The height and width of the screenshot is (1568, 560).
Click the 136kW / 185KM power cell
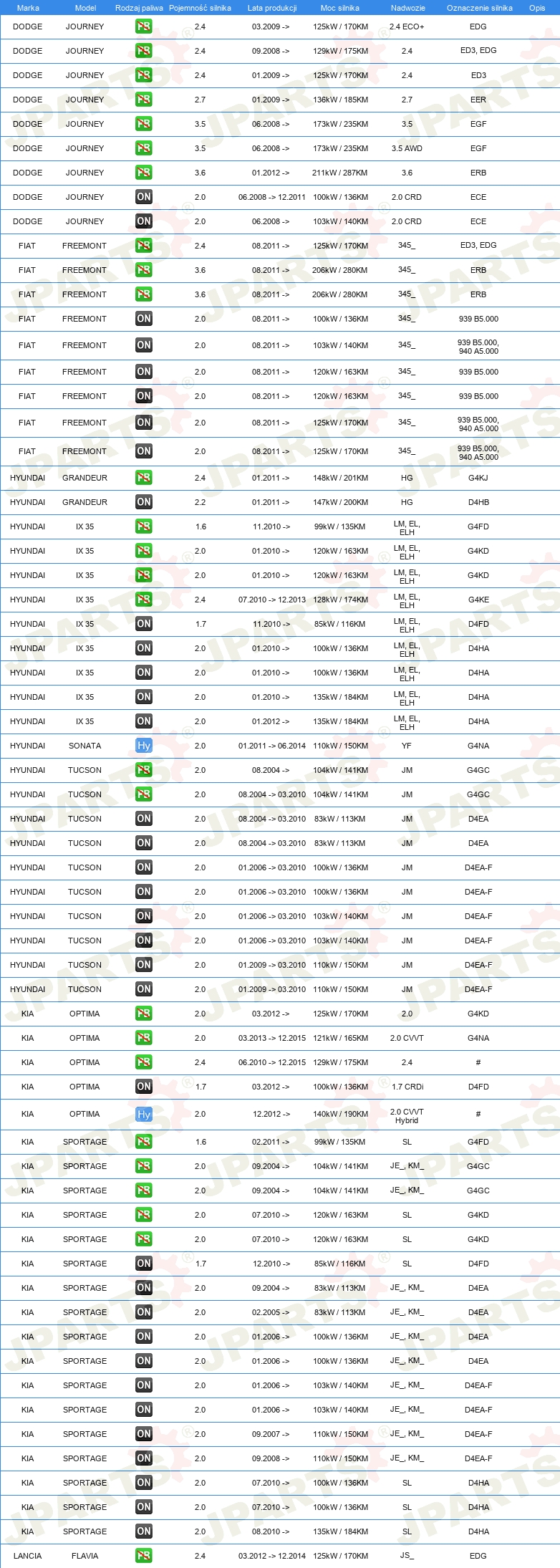point(340,100)
